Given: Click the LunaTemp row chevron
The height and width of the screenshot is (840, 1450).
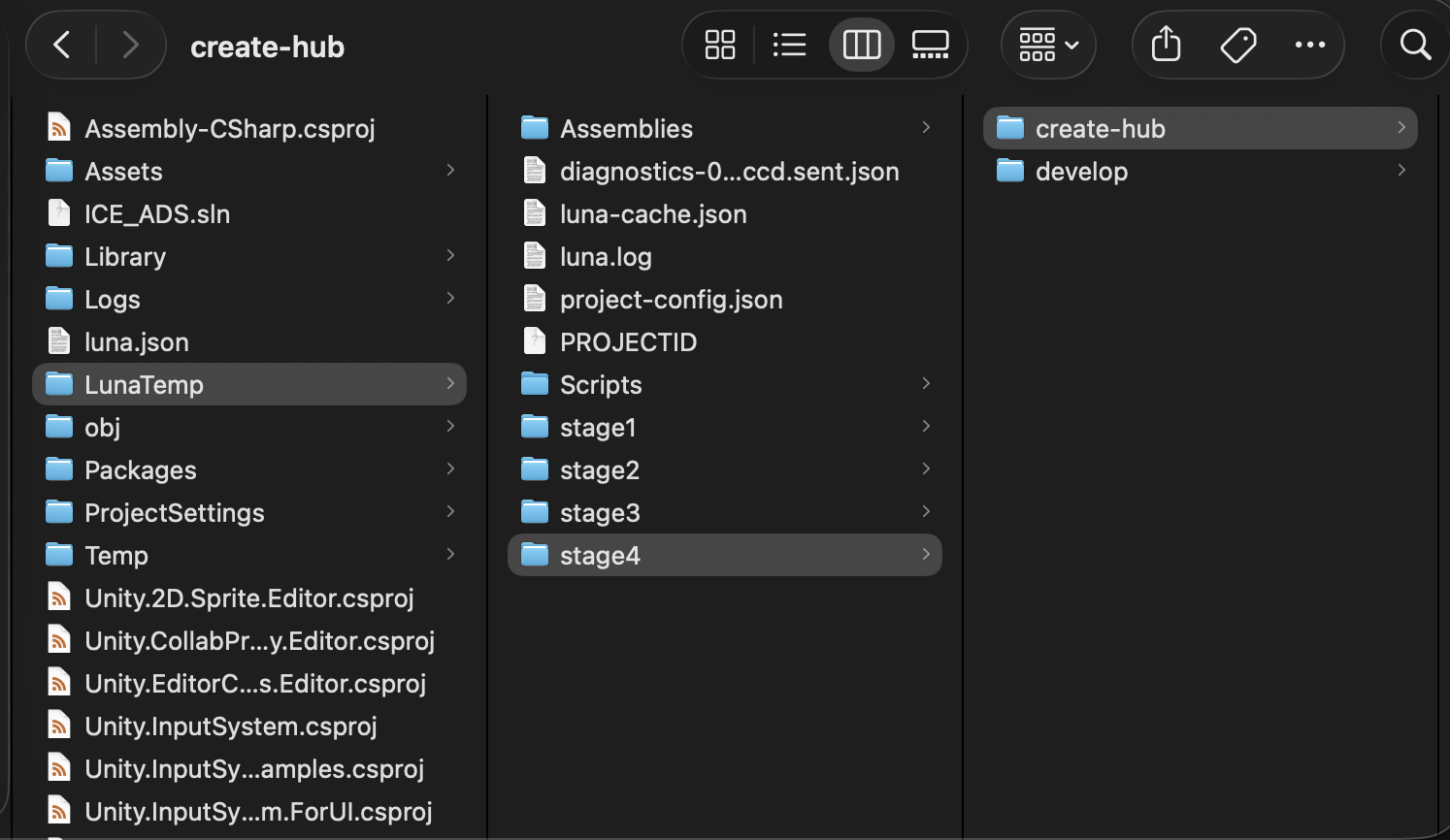Looking at the screenshot, I should 450,383.
